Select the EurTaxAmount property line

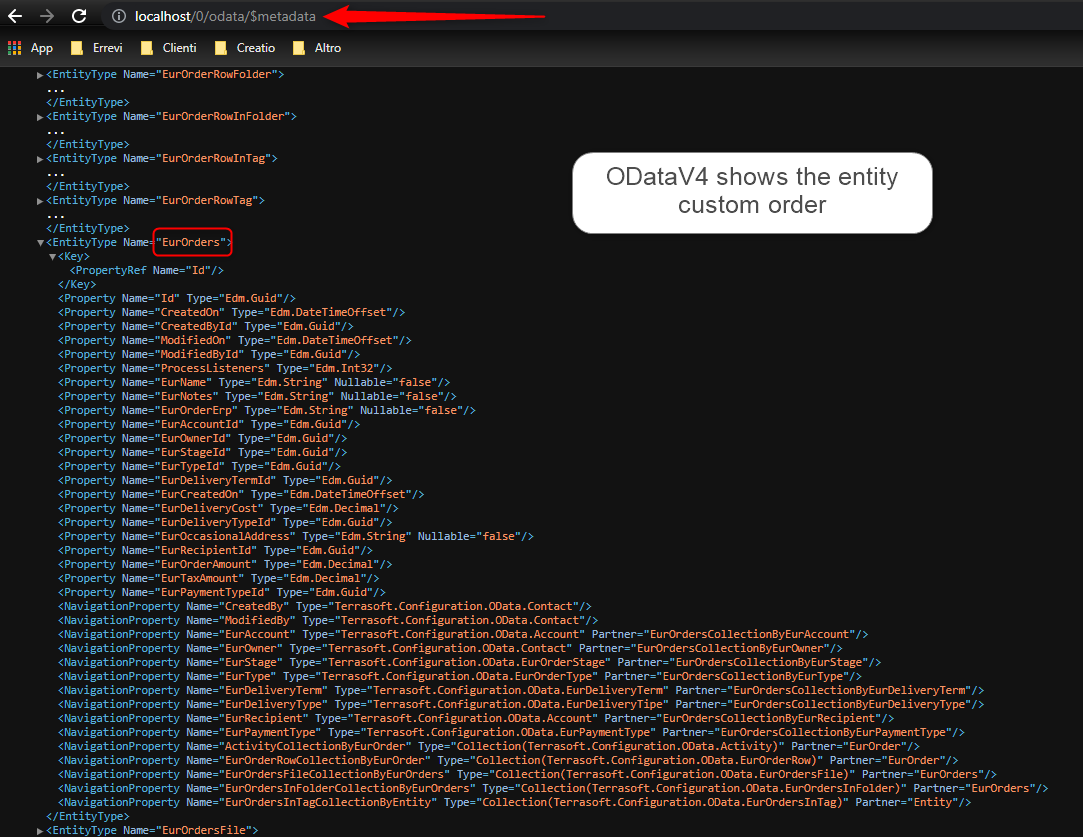pyautogui.click(x=218, y=578)
